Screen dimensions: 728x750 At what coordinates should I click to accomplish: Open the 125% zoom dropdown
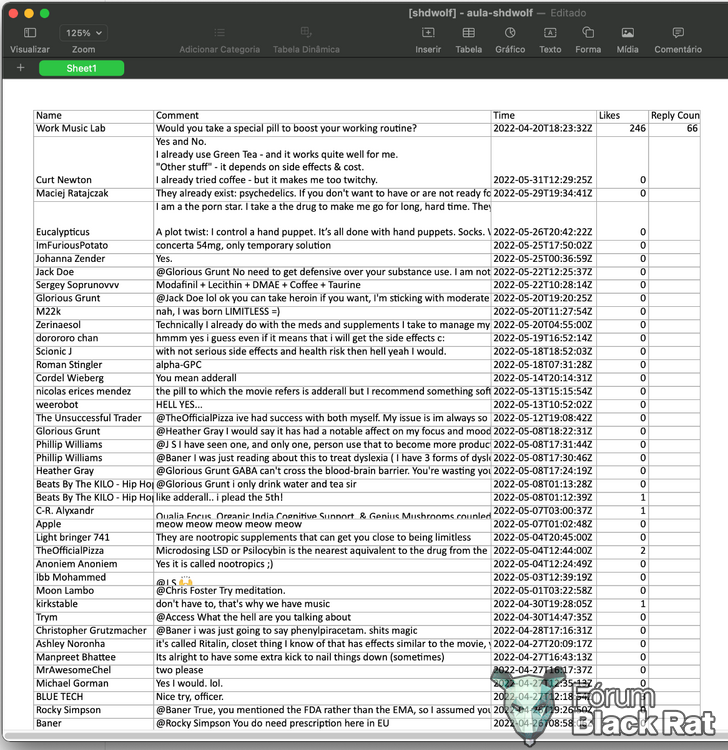click(84, 33)
